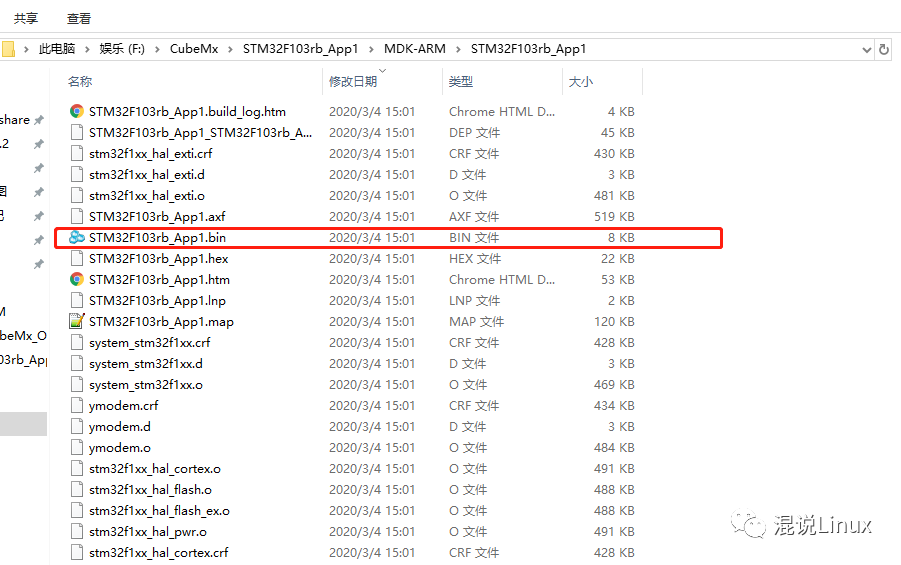Click icon of stm32f1xx_hal_exti.crf
901x565 pixels.
76,153
